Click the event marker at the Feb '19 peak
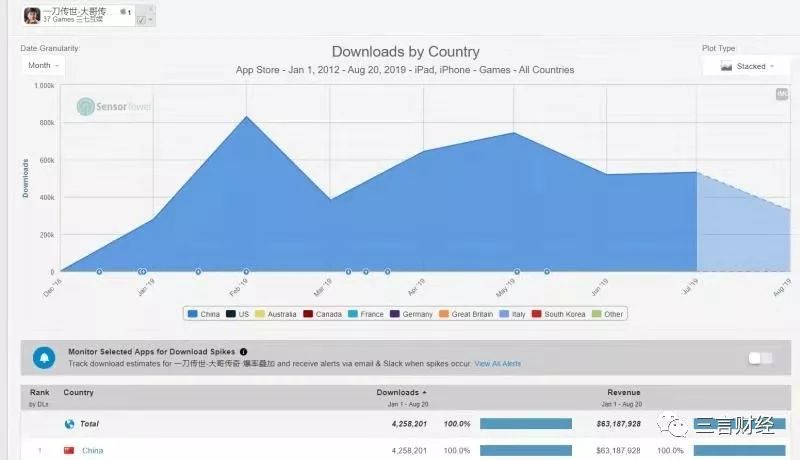The image size is (800, 460). [246, 272]
